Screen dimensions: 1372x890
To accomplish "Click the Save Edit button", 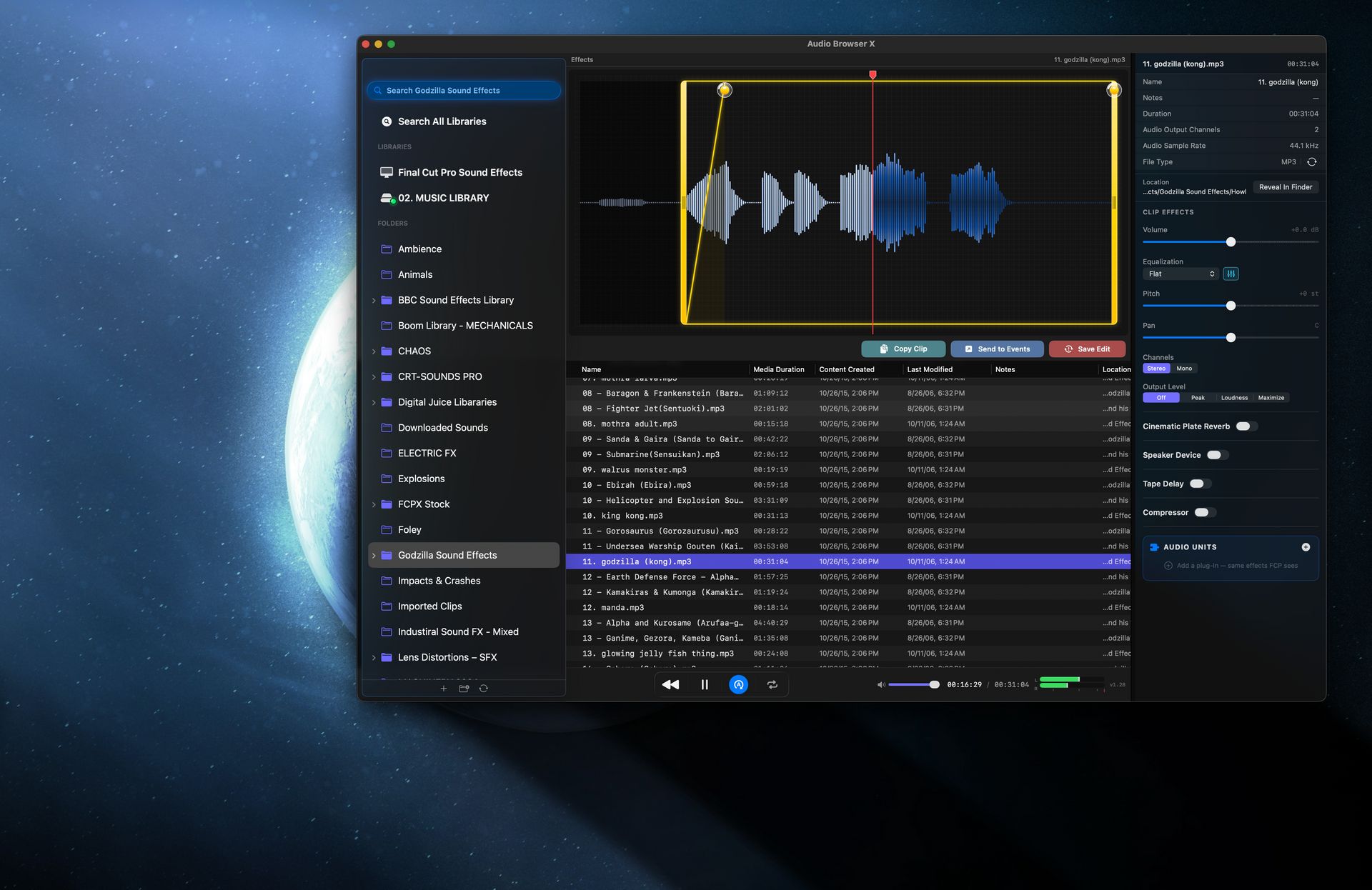I will (1087, 349).
